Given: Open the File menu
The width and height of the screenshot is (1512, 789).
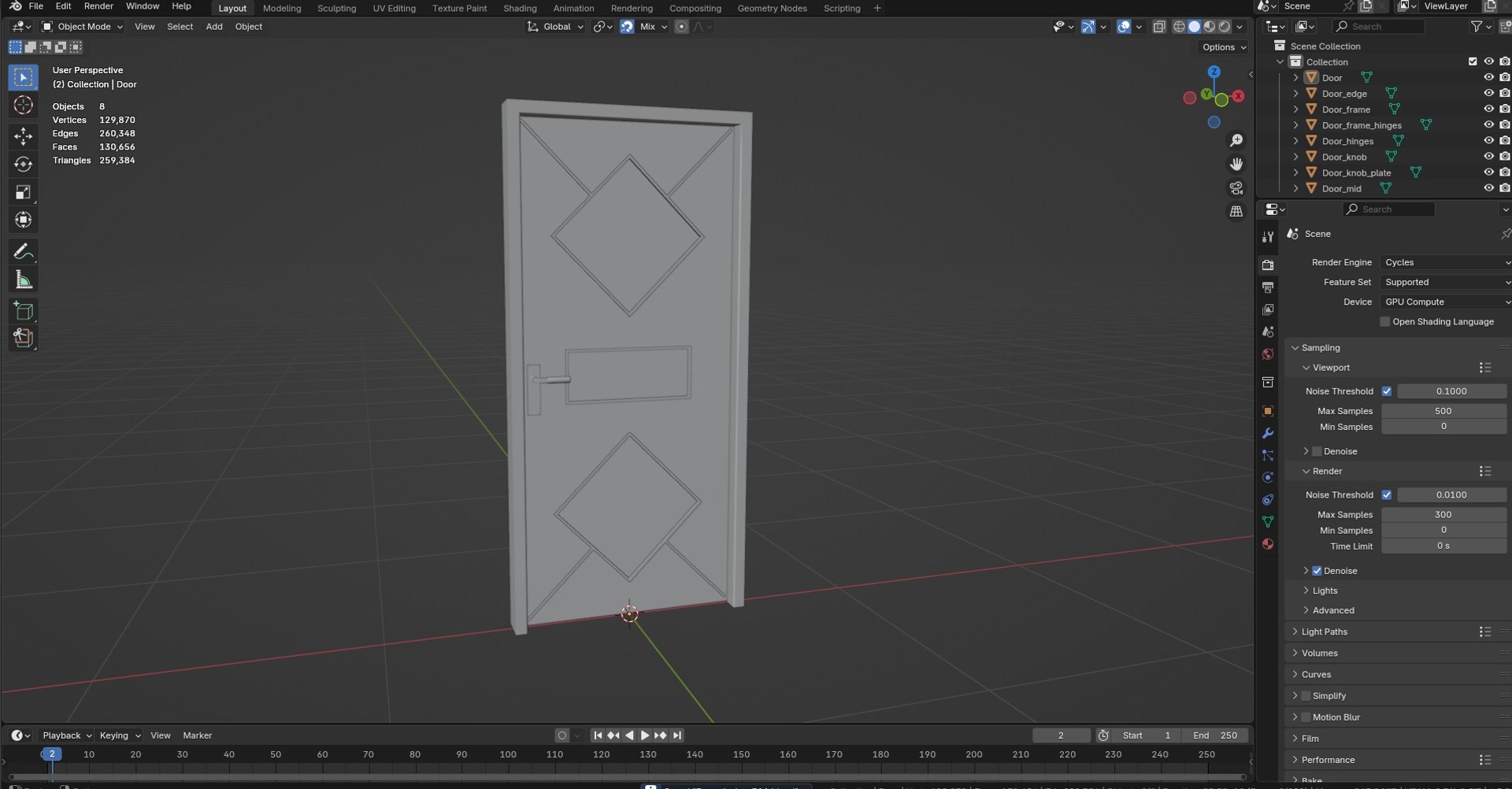Looking at the screenshot, I should click(36, 6).
